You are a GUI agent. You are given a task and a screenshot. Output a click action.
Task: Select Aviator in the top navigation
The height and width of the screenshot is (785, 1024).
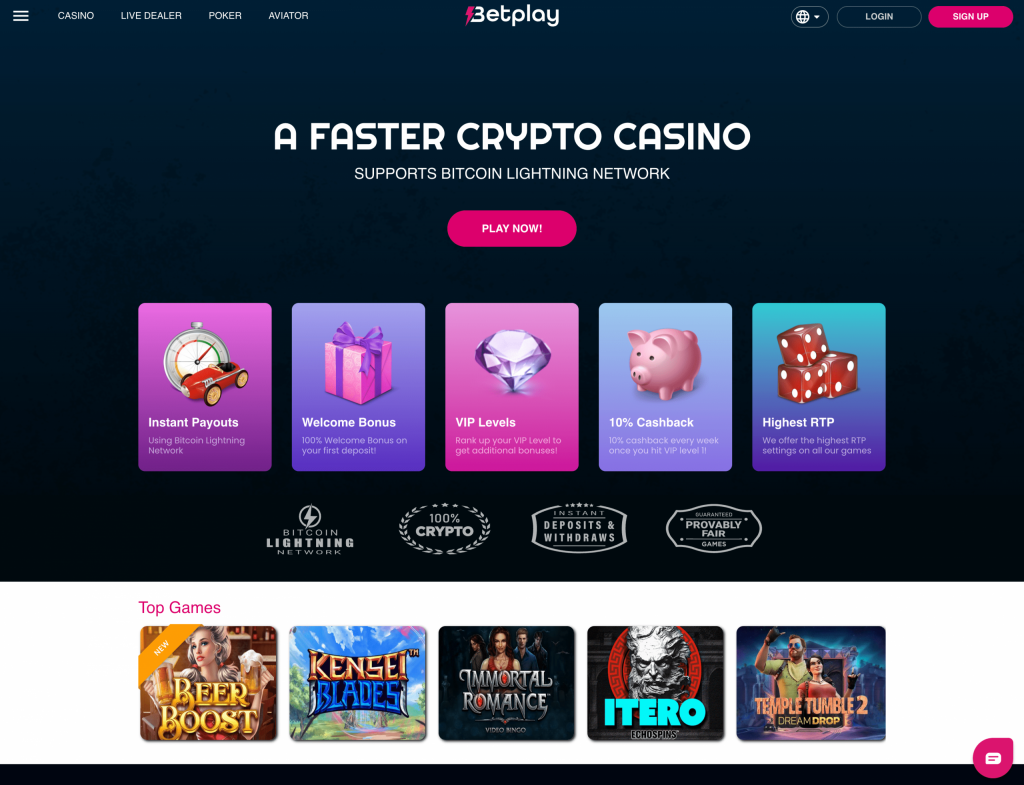click(288, 16)
